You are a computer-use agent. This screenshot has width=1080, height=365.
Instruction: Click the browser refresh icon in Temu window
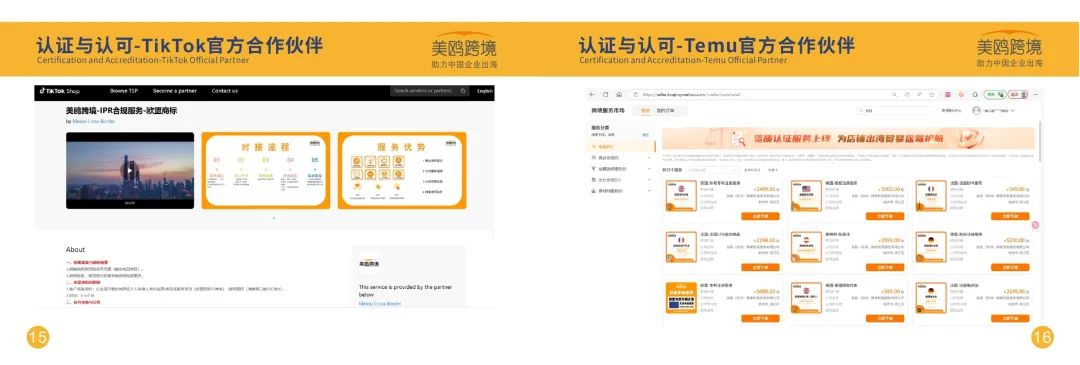coord(606,94)
